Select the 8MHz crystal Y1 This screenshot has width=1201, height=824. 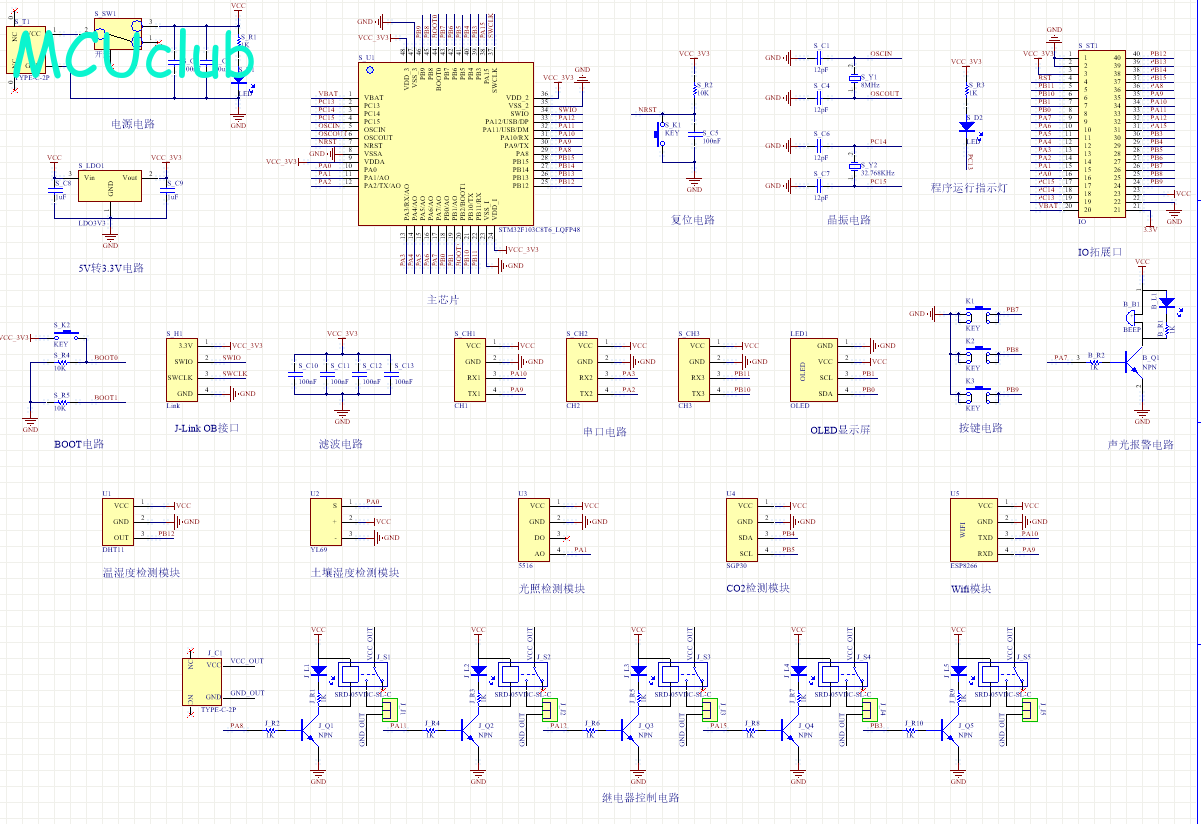pyautogui.click(x=854, y=77)
